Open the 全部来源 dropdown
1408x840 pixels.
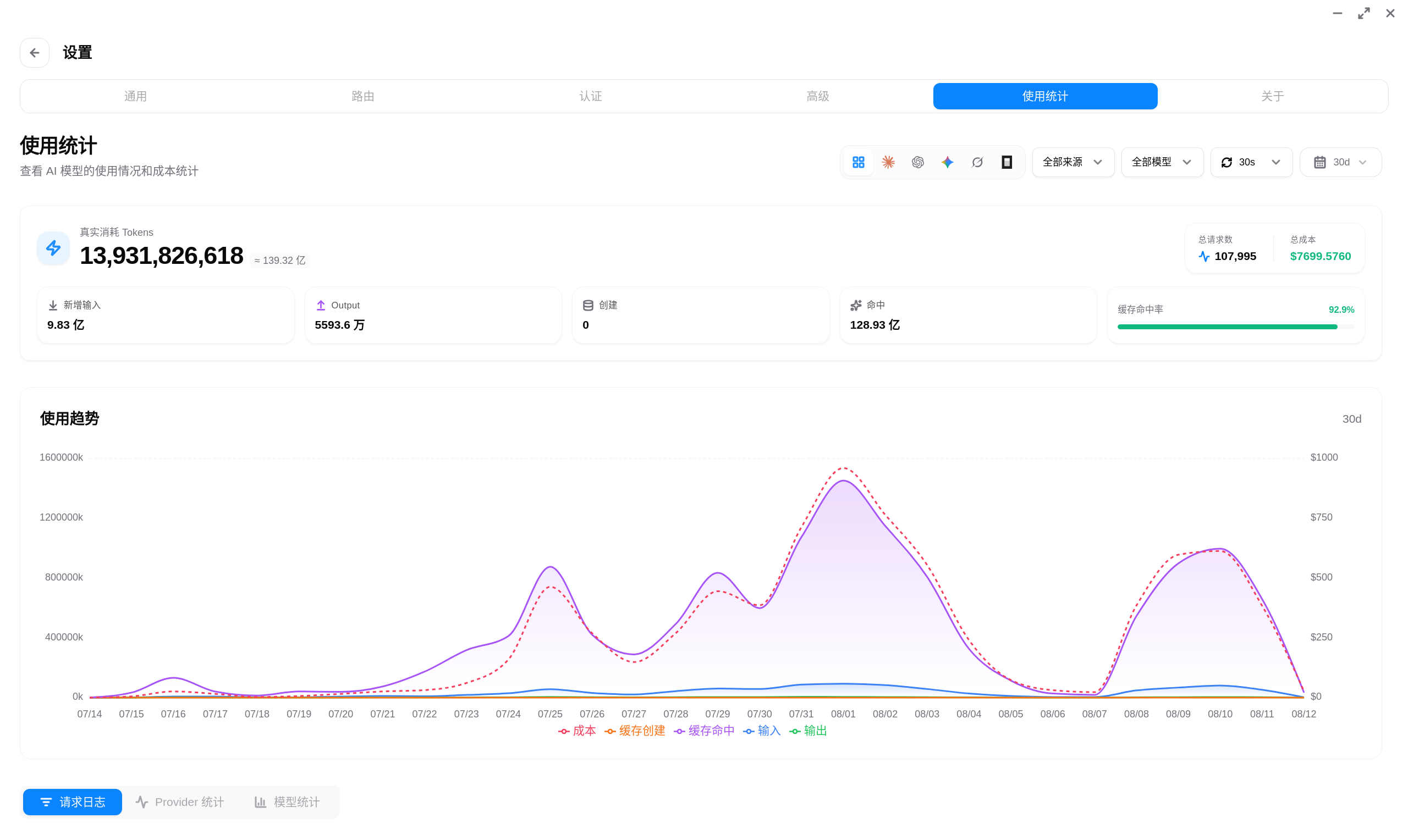click(1073, 163)
